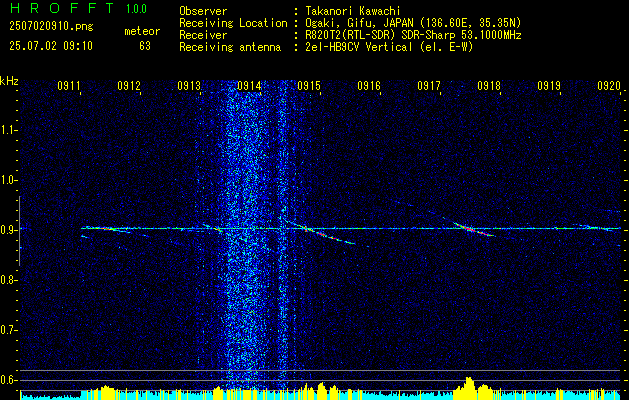
Task: Click the 0.9 frequency axis label
Action: pos(8,230)
